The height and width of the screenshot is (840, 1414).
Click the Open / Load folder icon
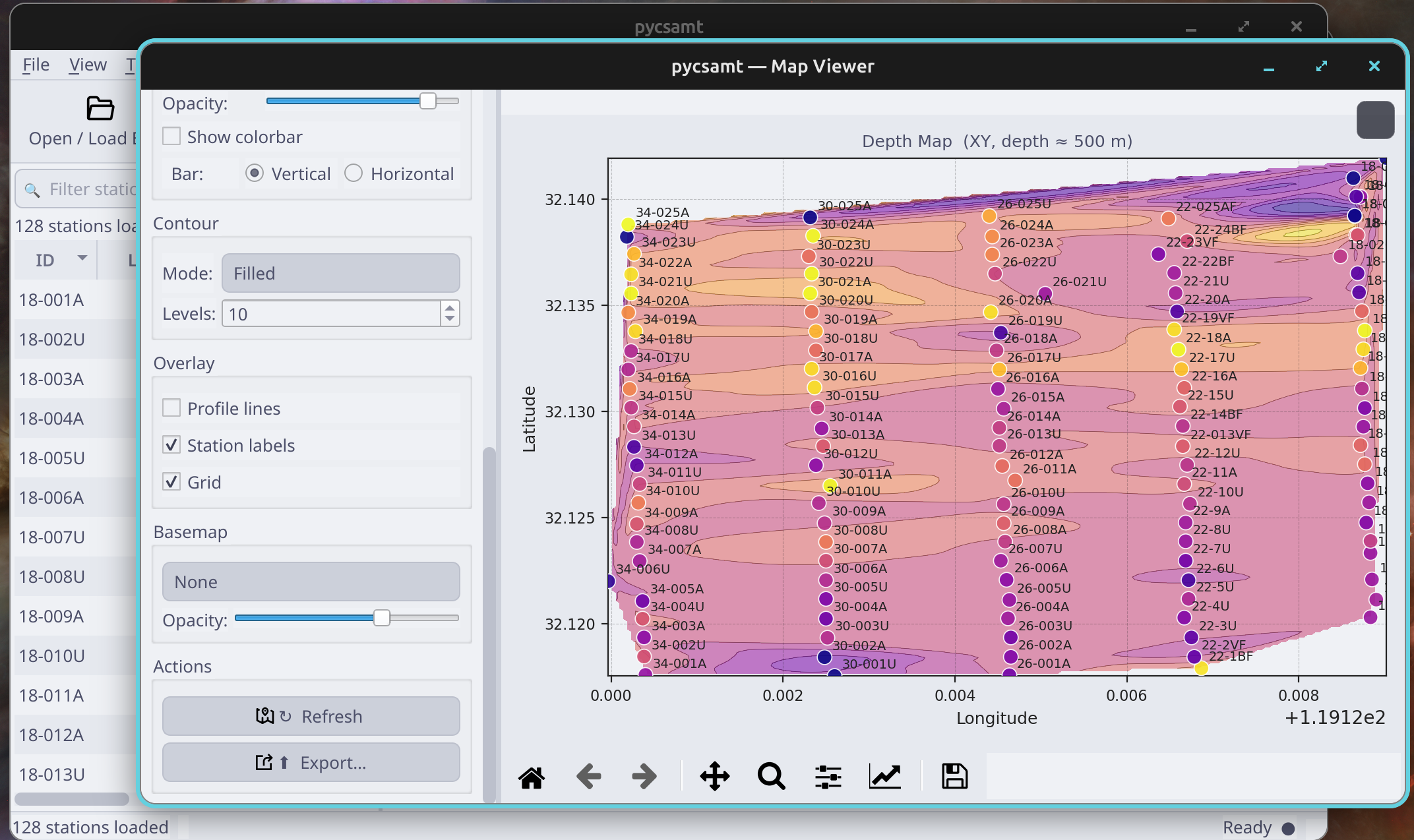[100, 108]
